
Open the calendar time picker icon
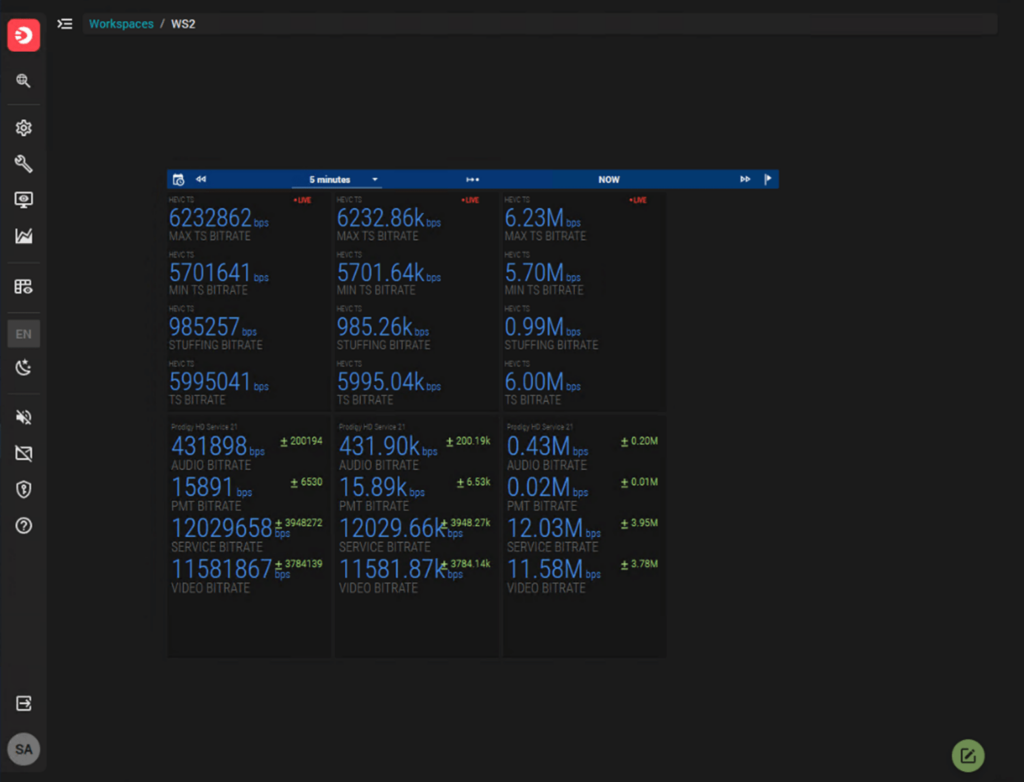(x=178, y=179)
